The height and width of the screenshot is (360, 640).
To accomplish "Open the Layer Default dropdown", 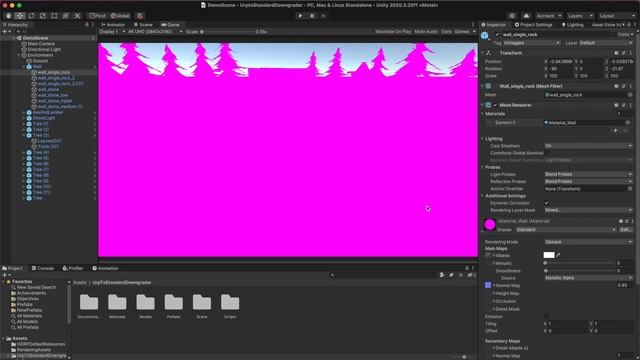I will (x=606, y=43).
